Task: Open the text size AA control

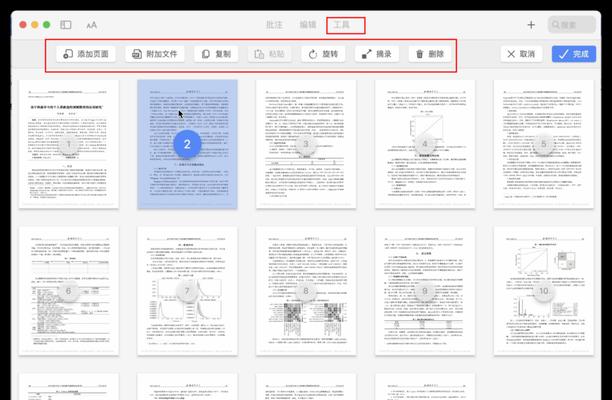Action: [x=91, y=25]
